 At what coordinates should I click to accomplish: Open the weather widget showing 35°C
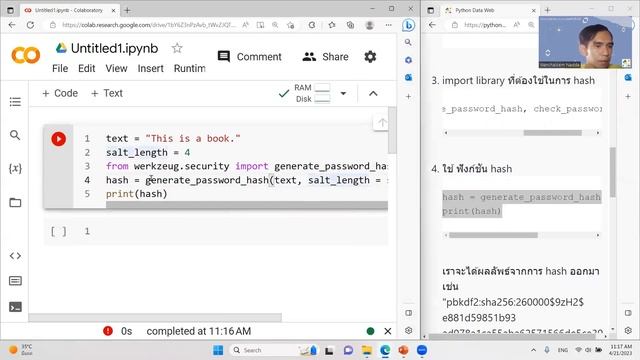point(20,350)
